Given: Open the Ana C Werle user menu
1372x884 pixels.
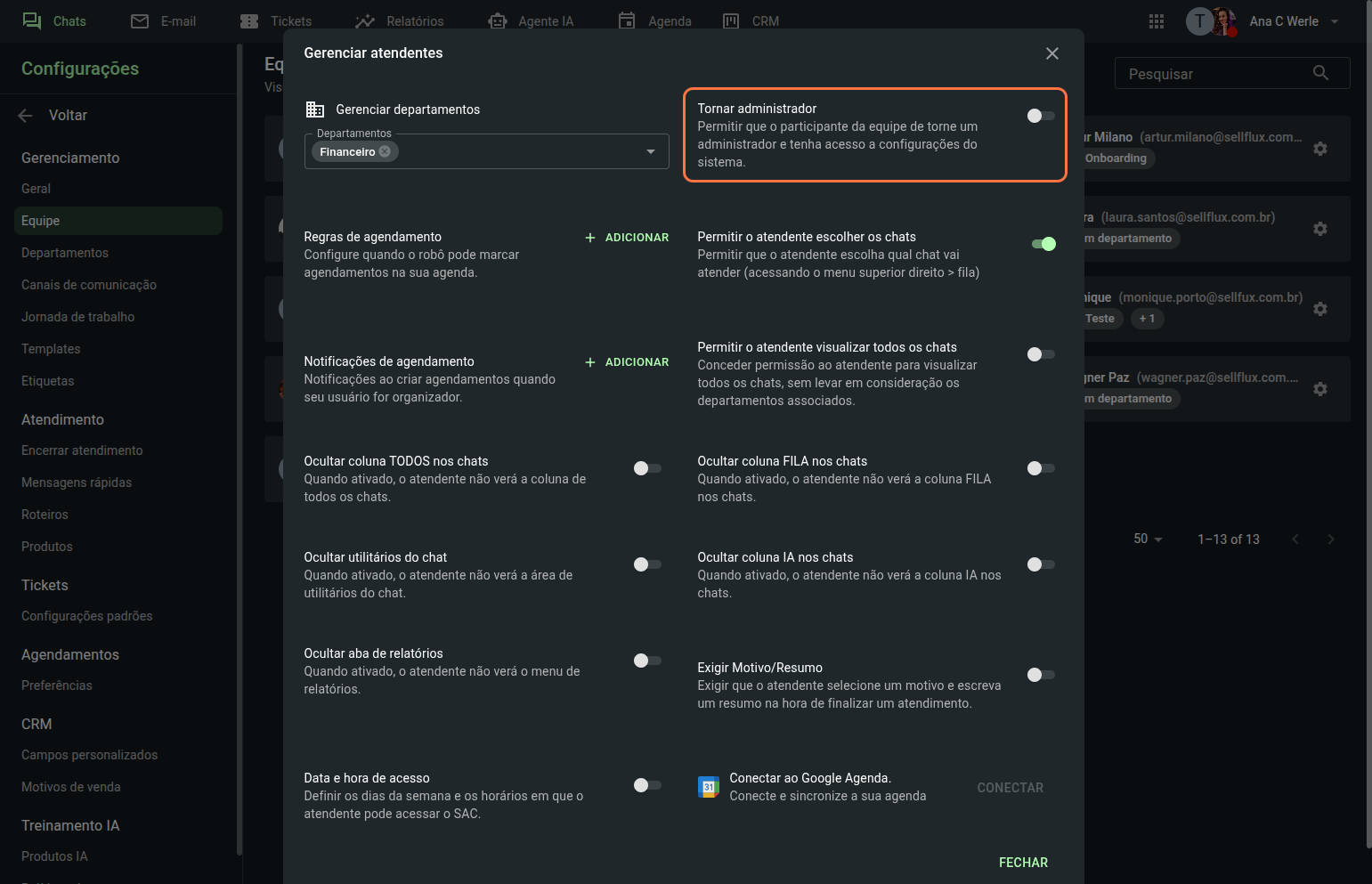Looking at the screenshot, I should 1293,21.
